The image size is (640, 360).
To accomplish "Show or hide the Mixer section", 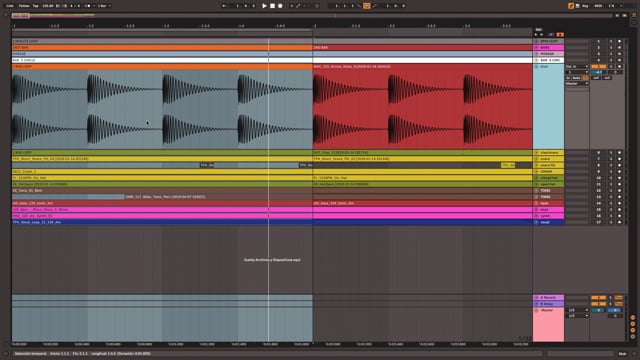I will 633,330.
